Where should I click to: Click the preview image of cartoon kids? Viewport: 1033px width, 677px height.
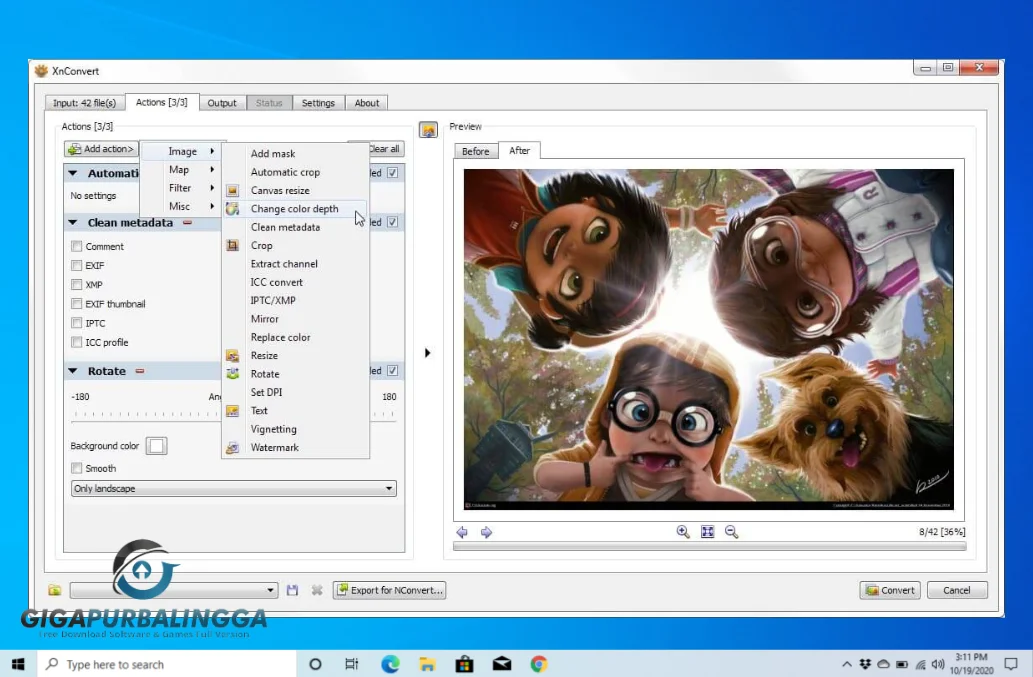pyautogui.click(x=708, y=339)
